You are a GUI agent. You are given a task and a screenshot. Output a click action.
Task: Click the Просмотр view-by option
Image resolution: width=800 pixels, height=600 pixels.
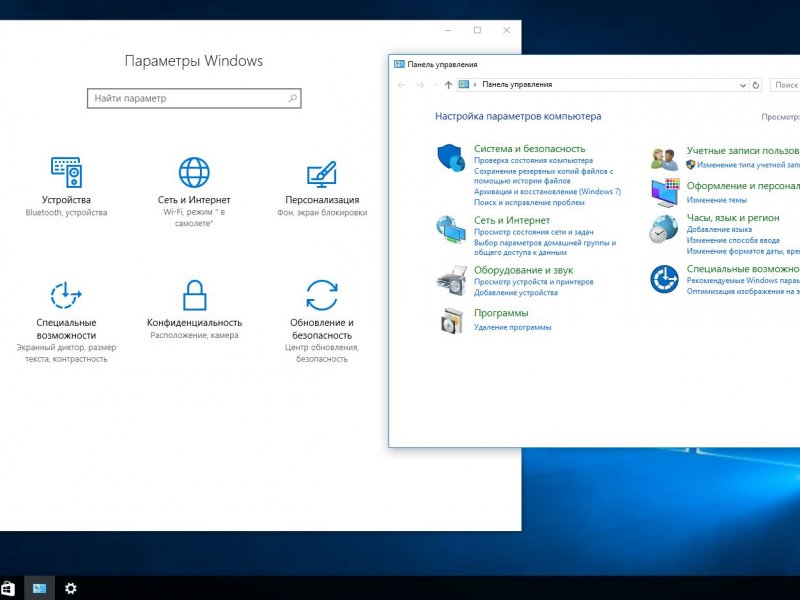coord(781,117)
